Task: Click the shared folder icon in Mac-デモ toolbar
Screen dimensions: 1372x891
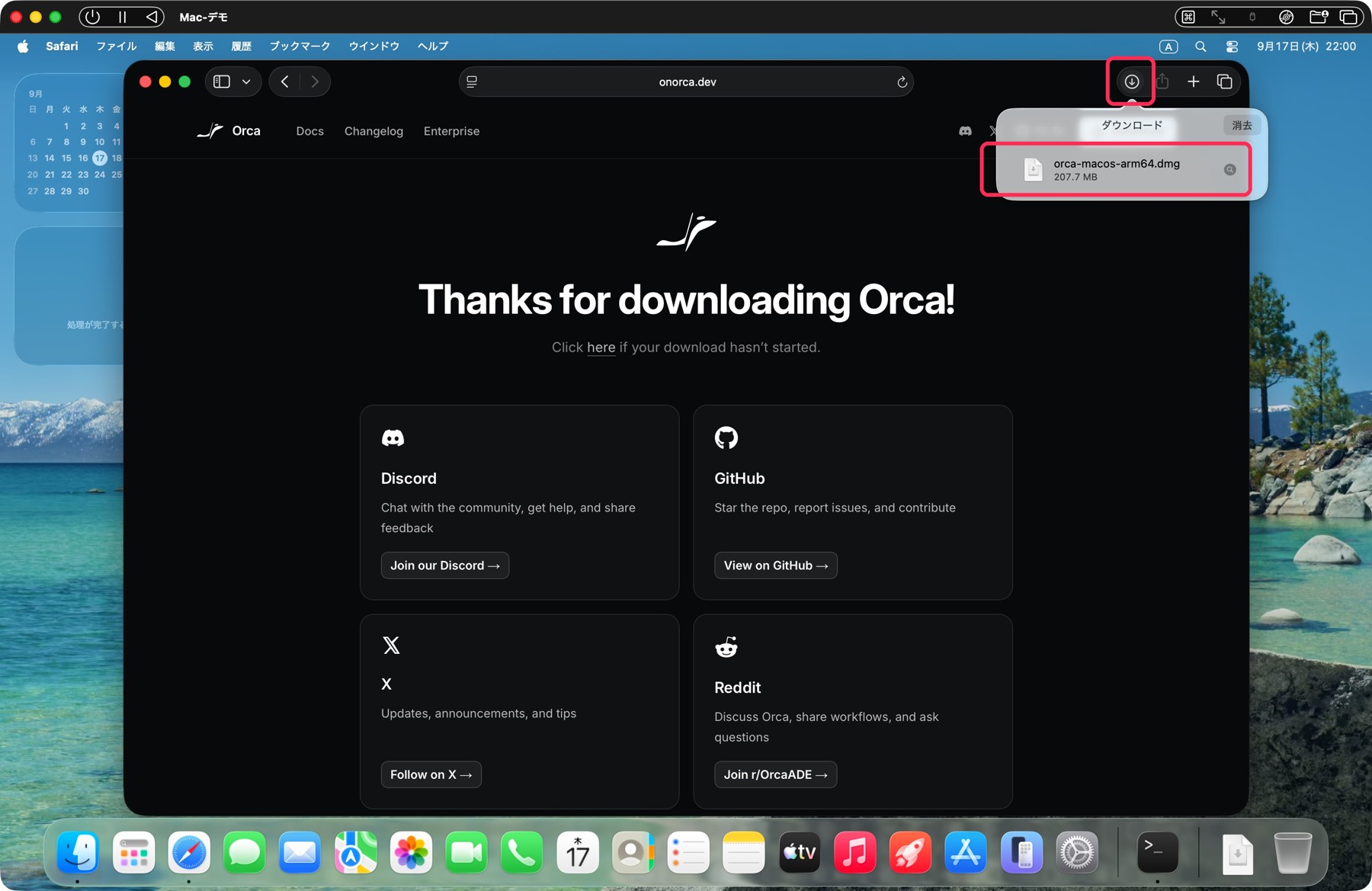Action: [1319, 17]
